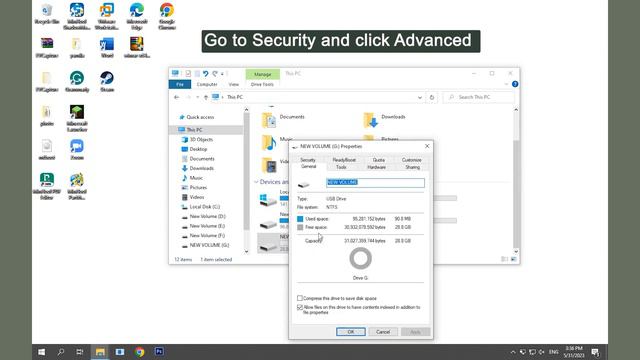Click navigation pane scroll down arrow
Screen dimensions: 640x360
(x=247, y=251)
